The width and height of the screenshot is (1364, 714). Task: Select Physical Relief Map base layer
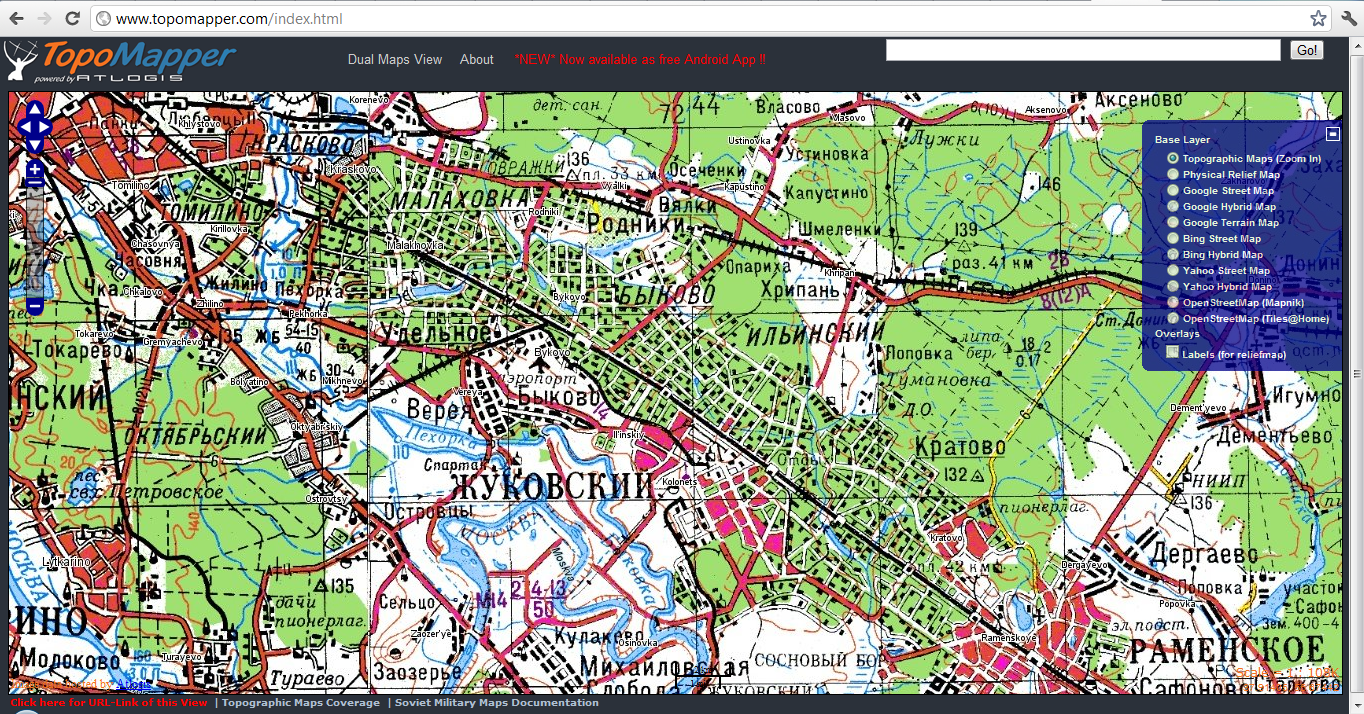(1173, 175)
